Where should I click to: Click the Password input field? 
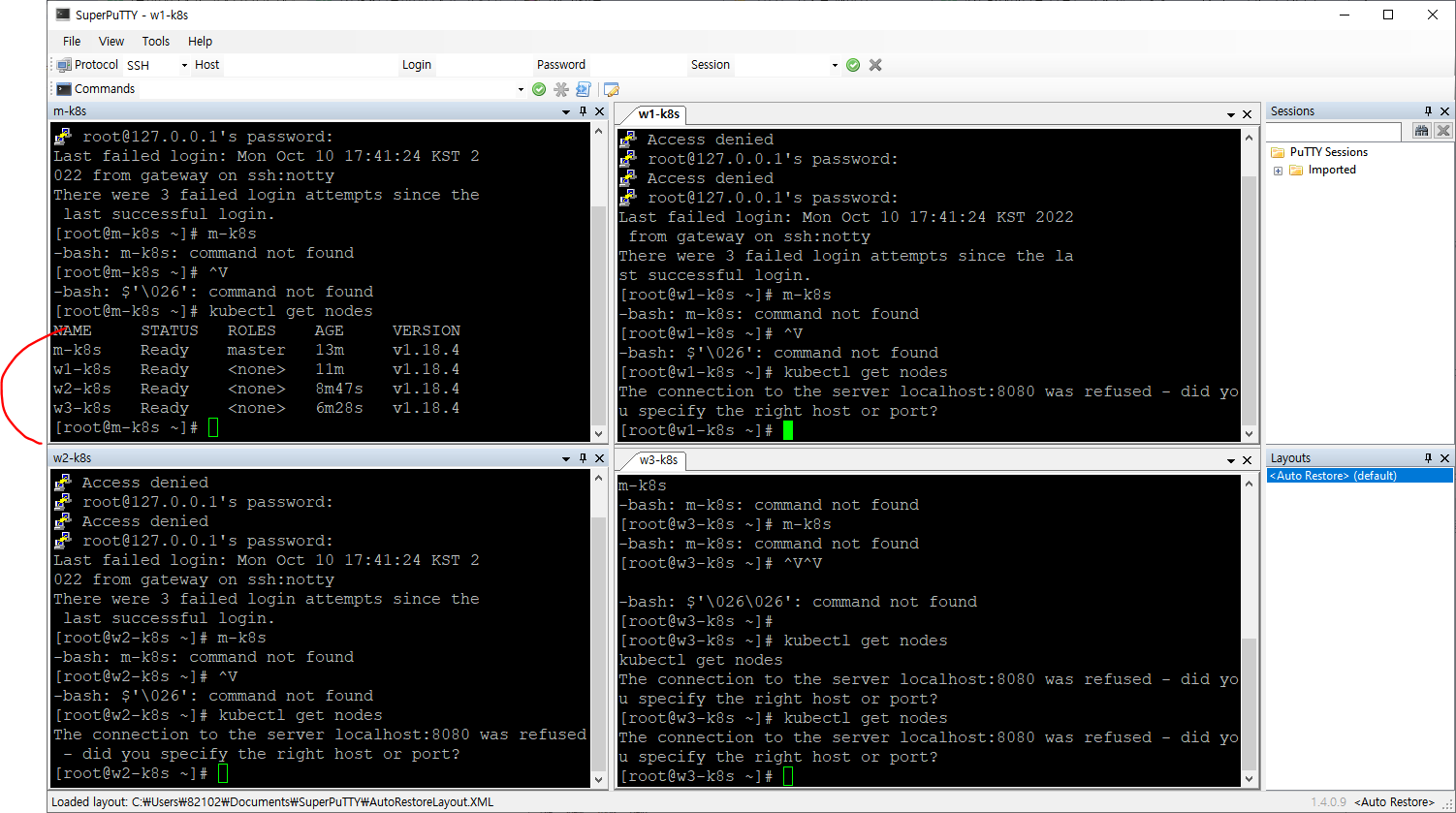(636, 65)
